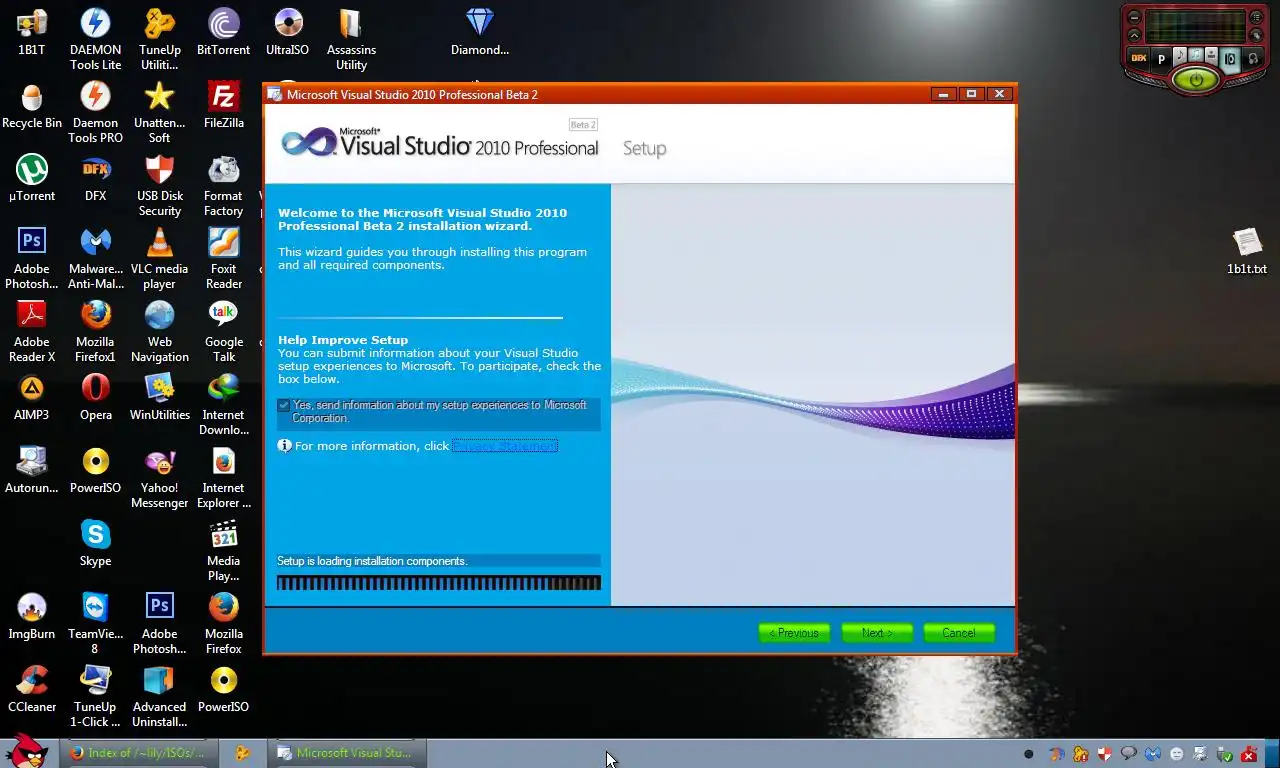Click the TuneUp taskbar button

tap(242, 753)
